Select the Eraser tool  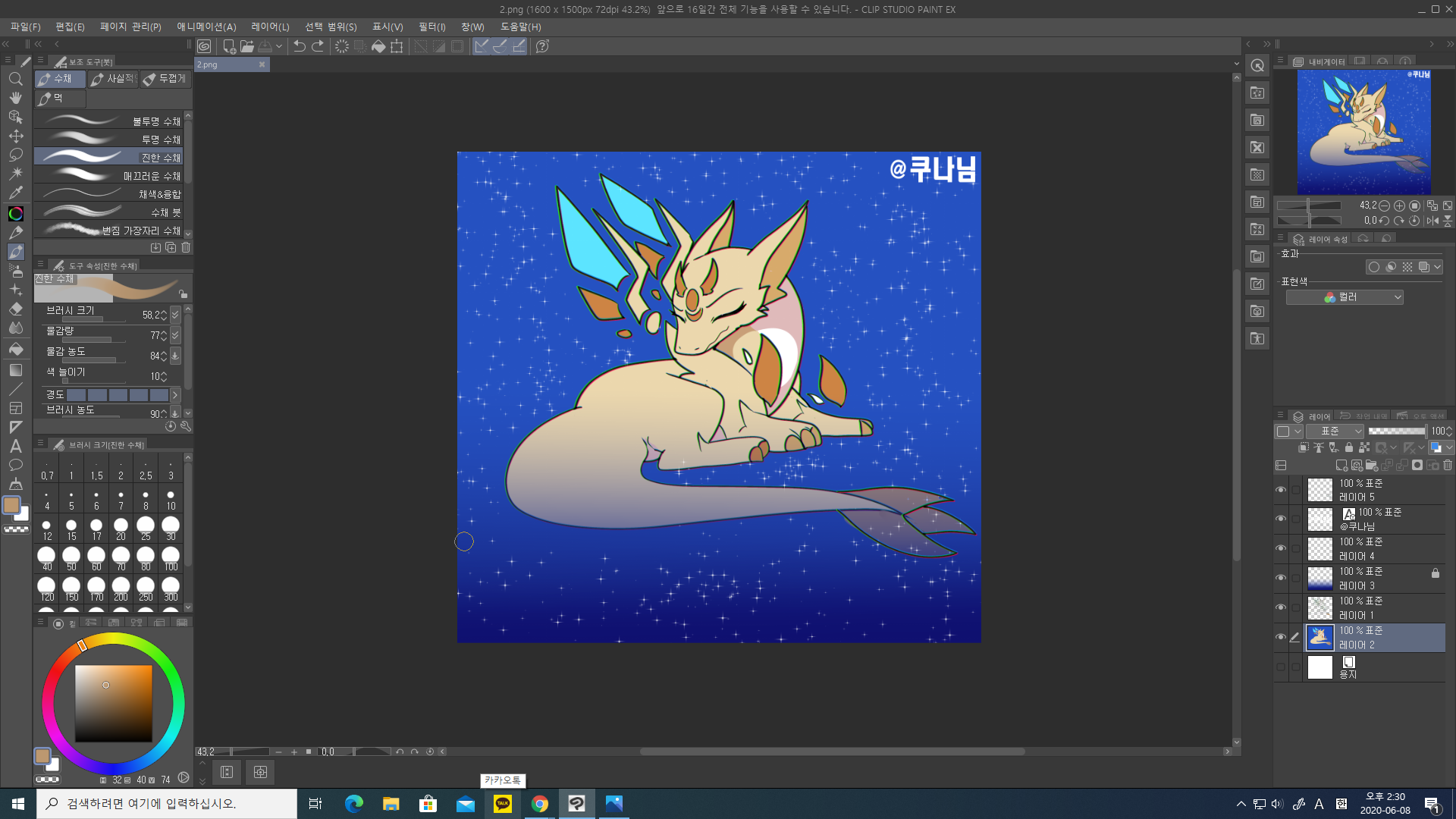(15, 309)
